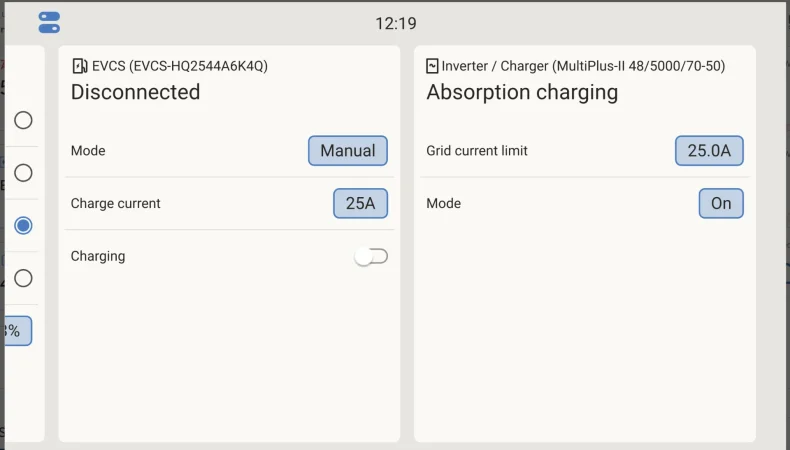Click the Inverter / Charger device icon
This screenshot has width=790, height=450.
point(432,66)
